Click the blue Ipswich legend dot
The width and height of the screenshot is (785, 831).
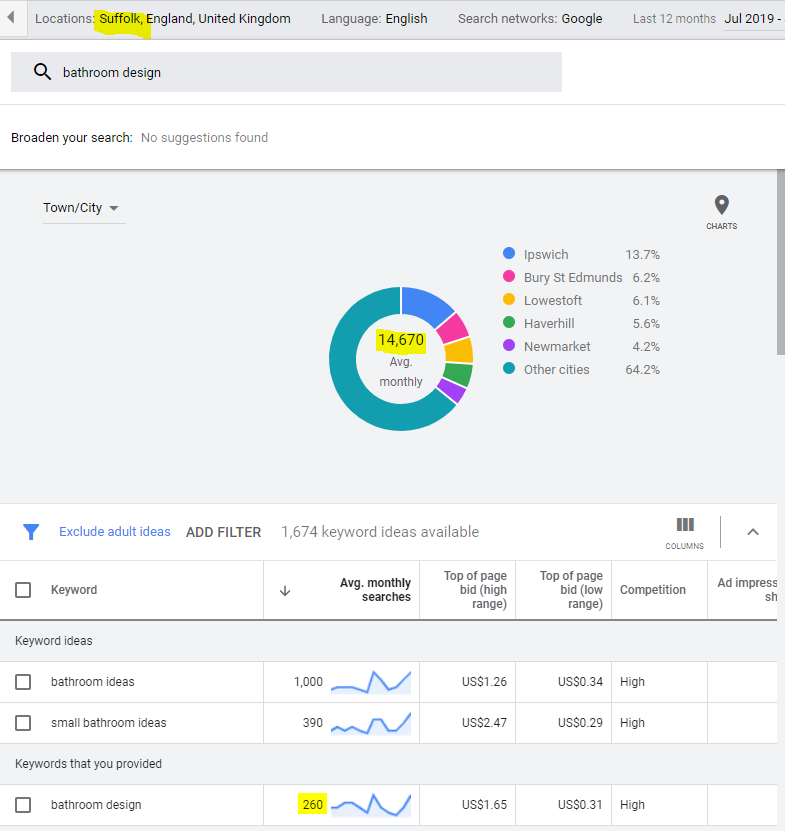[509, 253]
